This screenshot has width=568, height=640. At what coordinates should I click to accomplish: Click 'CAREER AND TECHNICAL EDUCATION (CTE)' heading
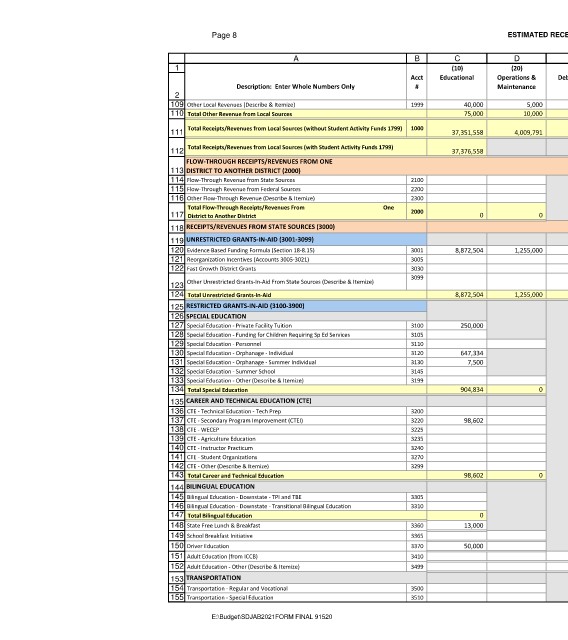click(x=248, y=401)
